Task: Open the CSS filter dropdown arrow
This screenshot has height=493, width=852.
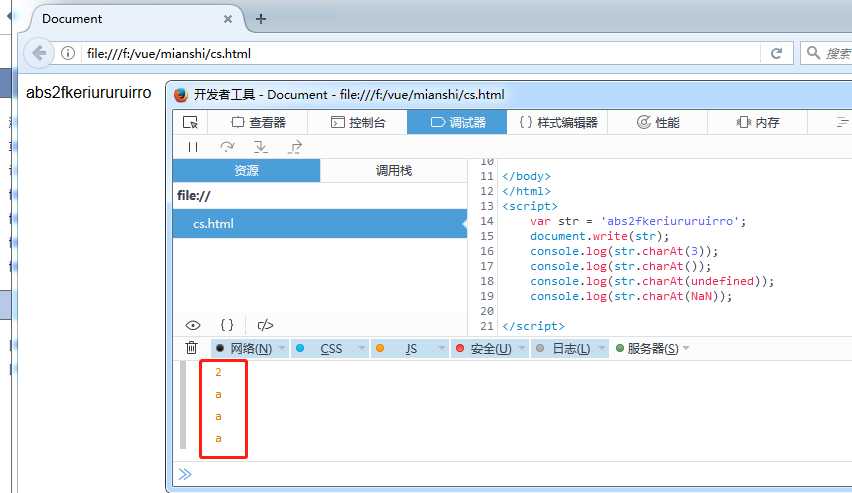Action: [x=361, y=348]
